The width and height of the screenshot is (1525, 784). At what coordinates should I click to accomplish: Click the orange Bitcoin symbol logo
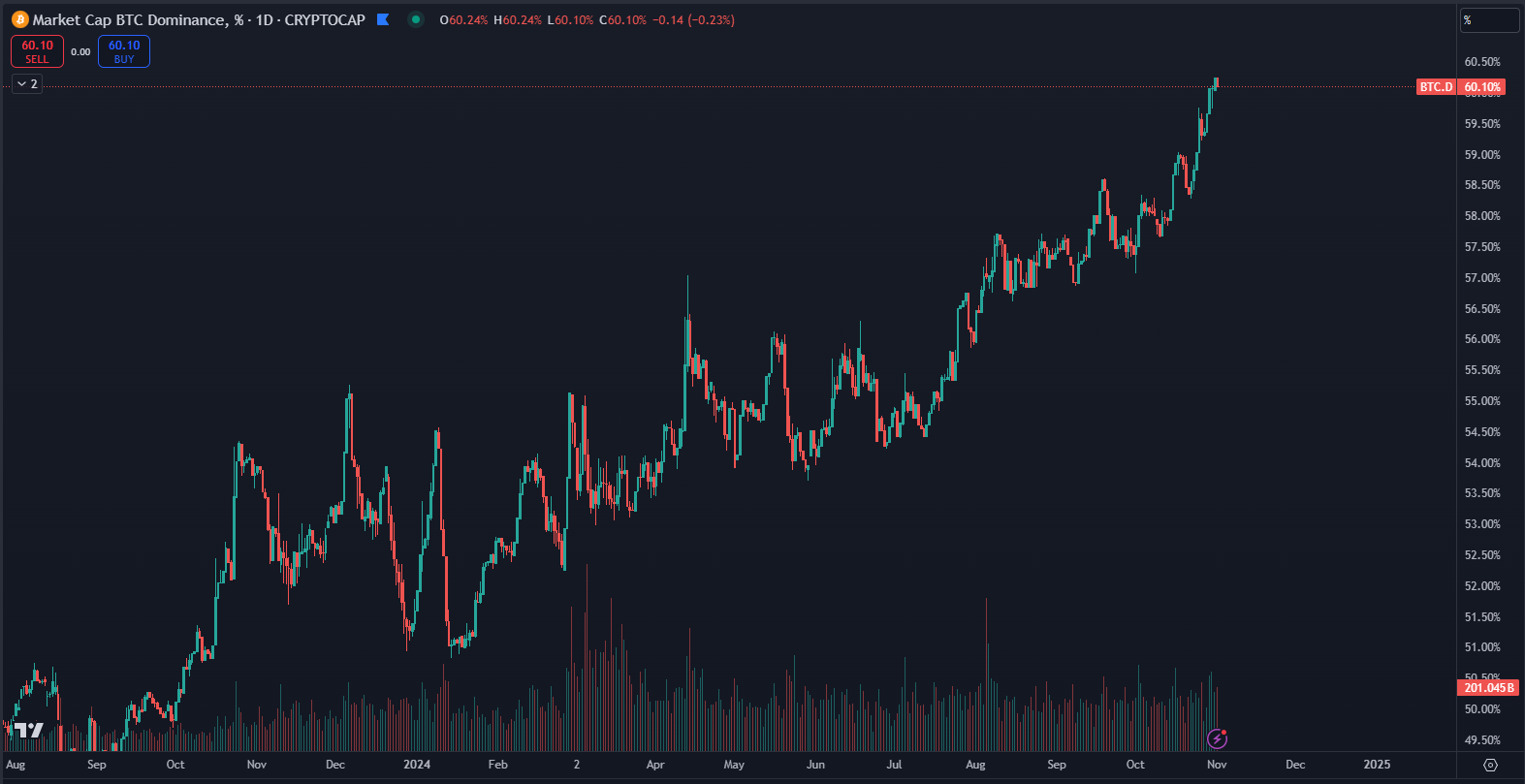click(20, 19)
